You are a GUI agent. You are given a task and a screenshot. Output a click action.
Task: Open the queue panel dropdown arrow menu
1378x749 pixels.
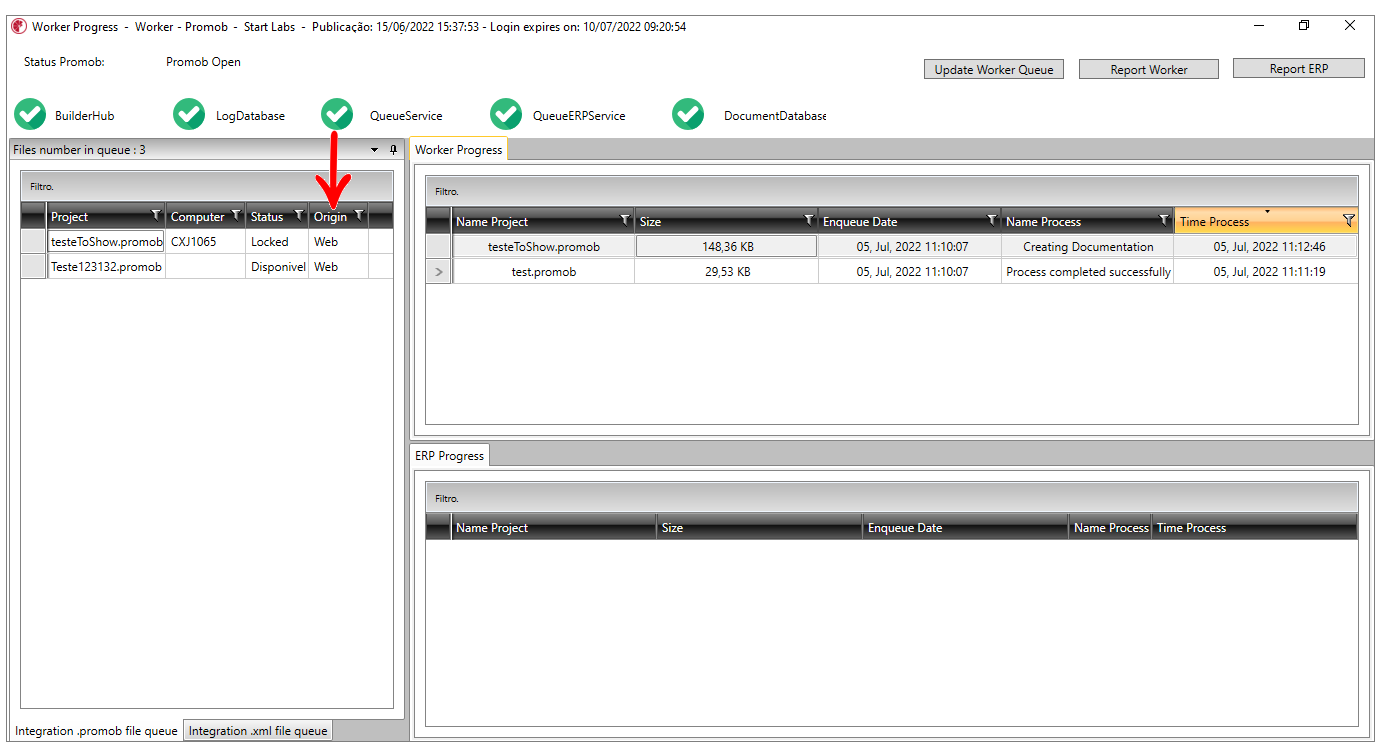tap(375, 149)
